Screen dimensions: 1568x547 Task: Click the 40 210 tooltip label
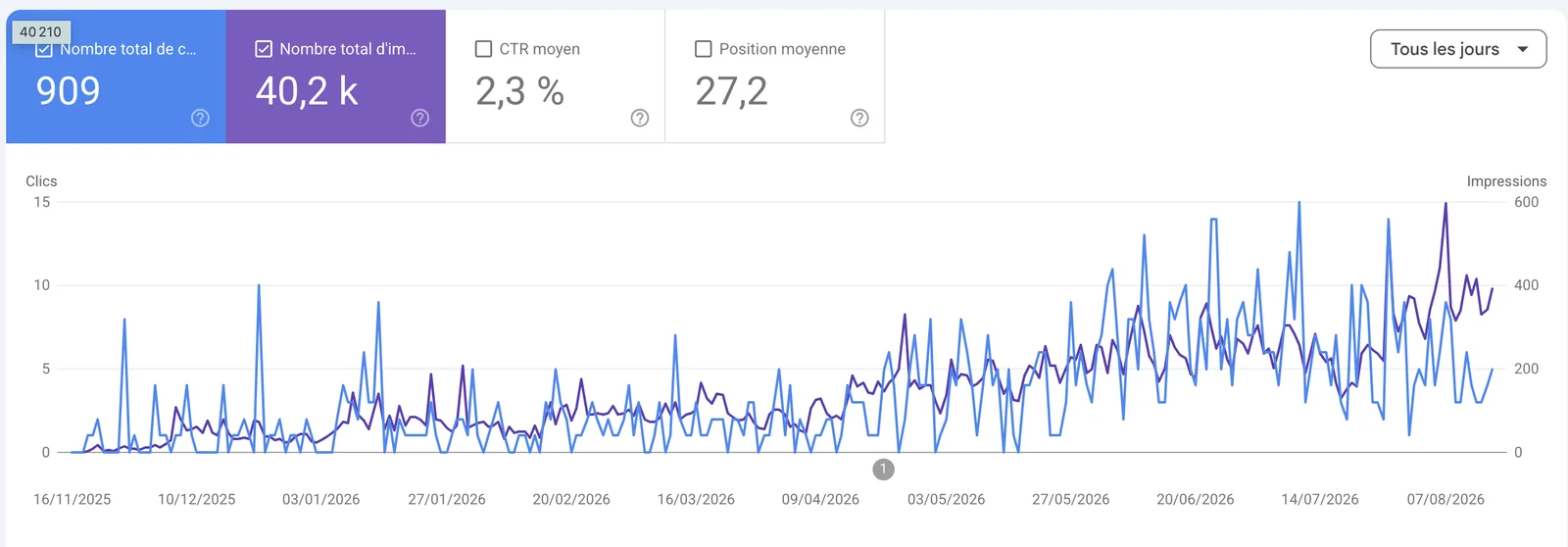pos(40,31)
